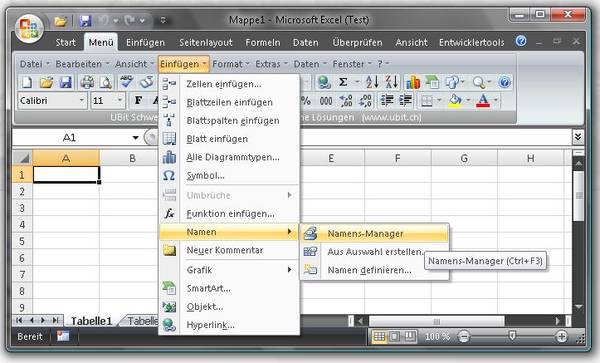Click the Open folder icon in the toolbar
600x363 pixels.
click(47, 82)
